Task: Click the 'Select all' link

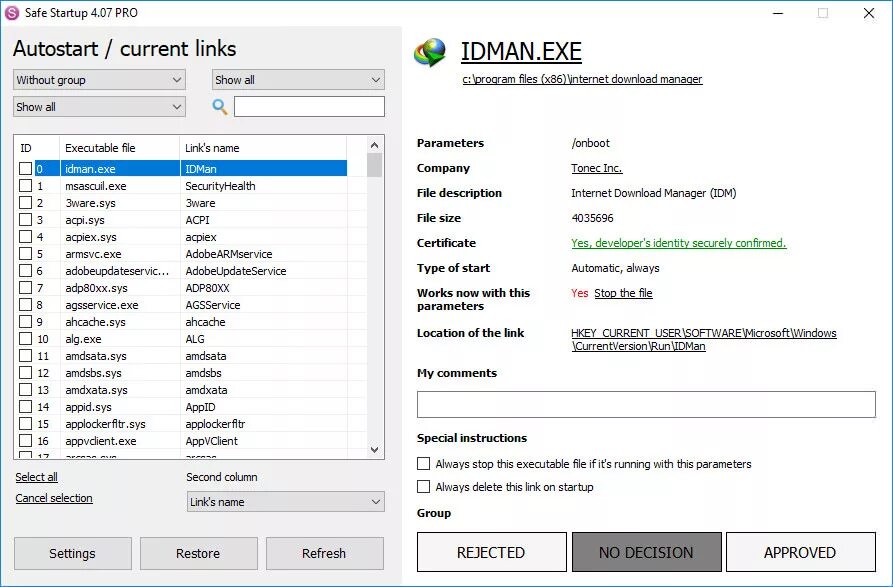Action: click(x=36, y=477)
